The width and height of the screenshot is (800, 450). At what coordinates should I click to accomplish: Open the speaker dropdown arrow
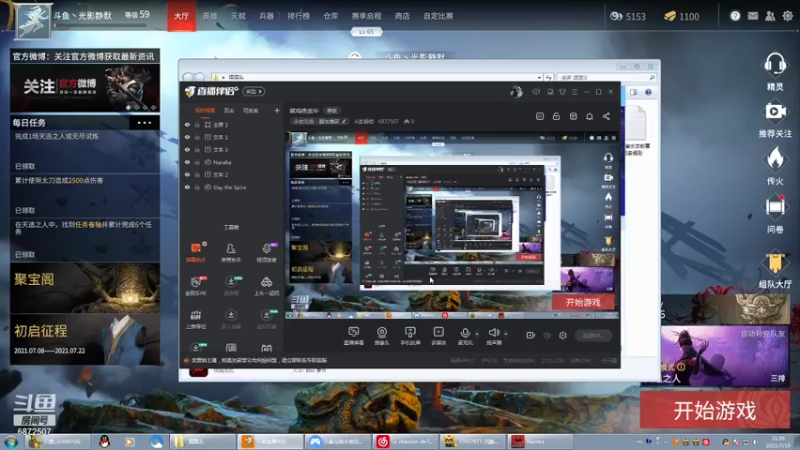point(506,334)
